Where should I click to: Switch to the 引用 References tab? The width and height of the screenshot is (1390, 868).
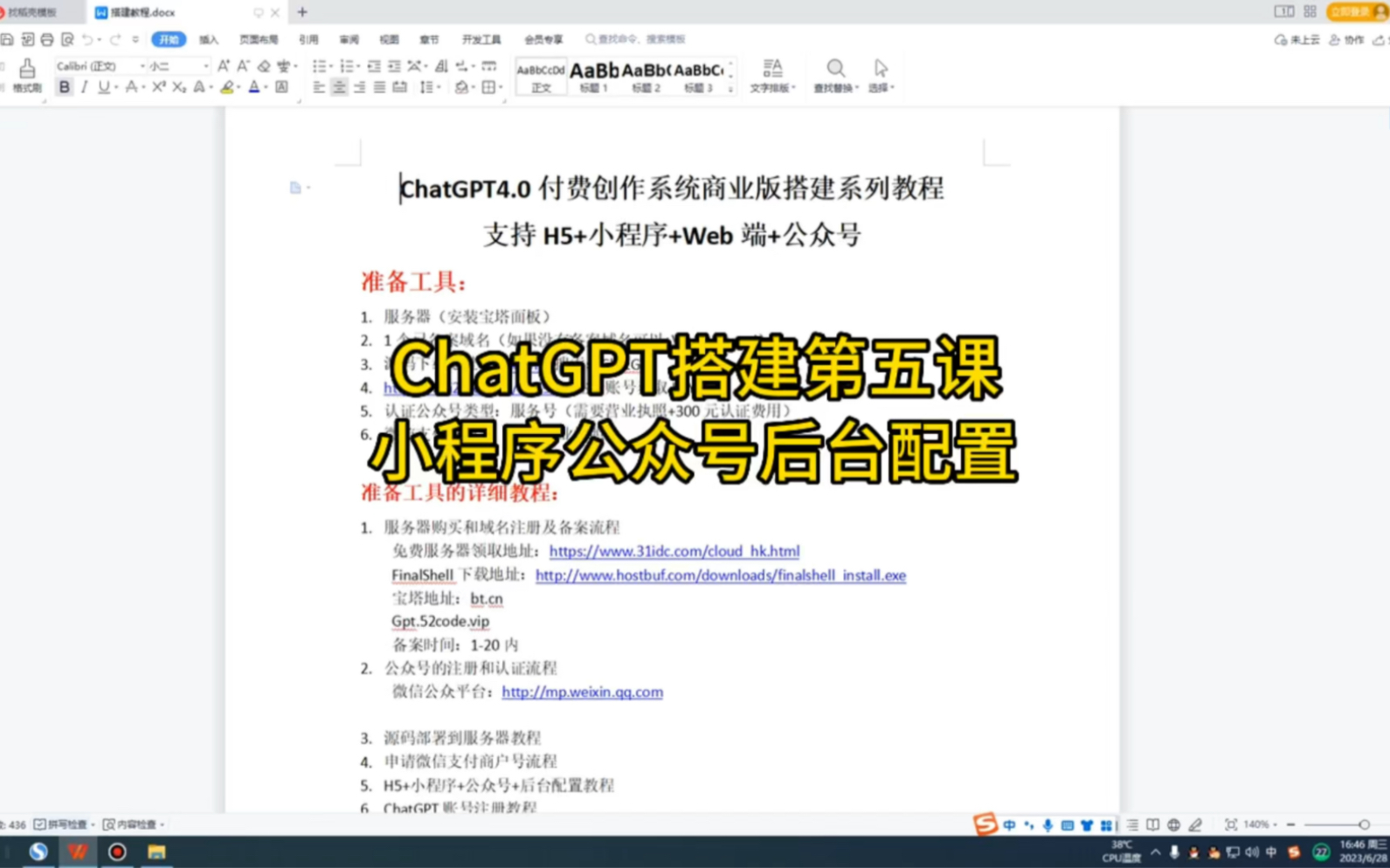[x=308, y=39]
